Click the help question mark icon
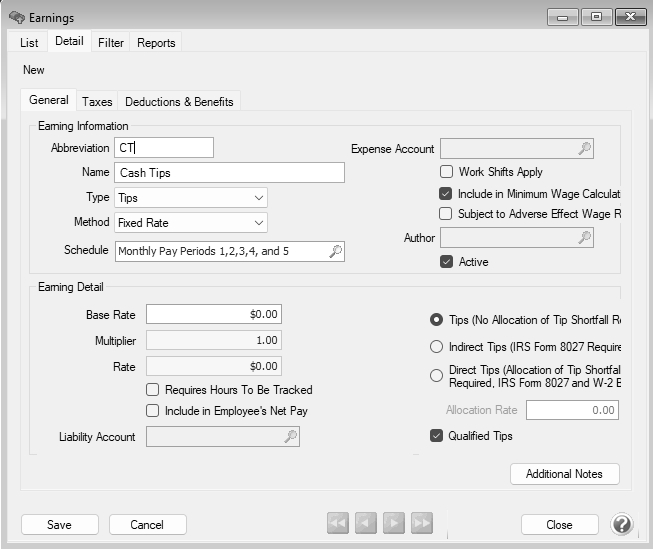The height and width of the screenshot is (549, 653). click(x=621, y=524)
